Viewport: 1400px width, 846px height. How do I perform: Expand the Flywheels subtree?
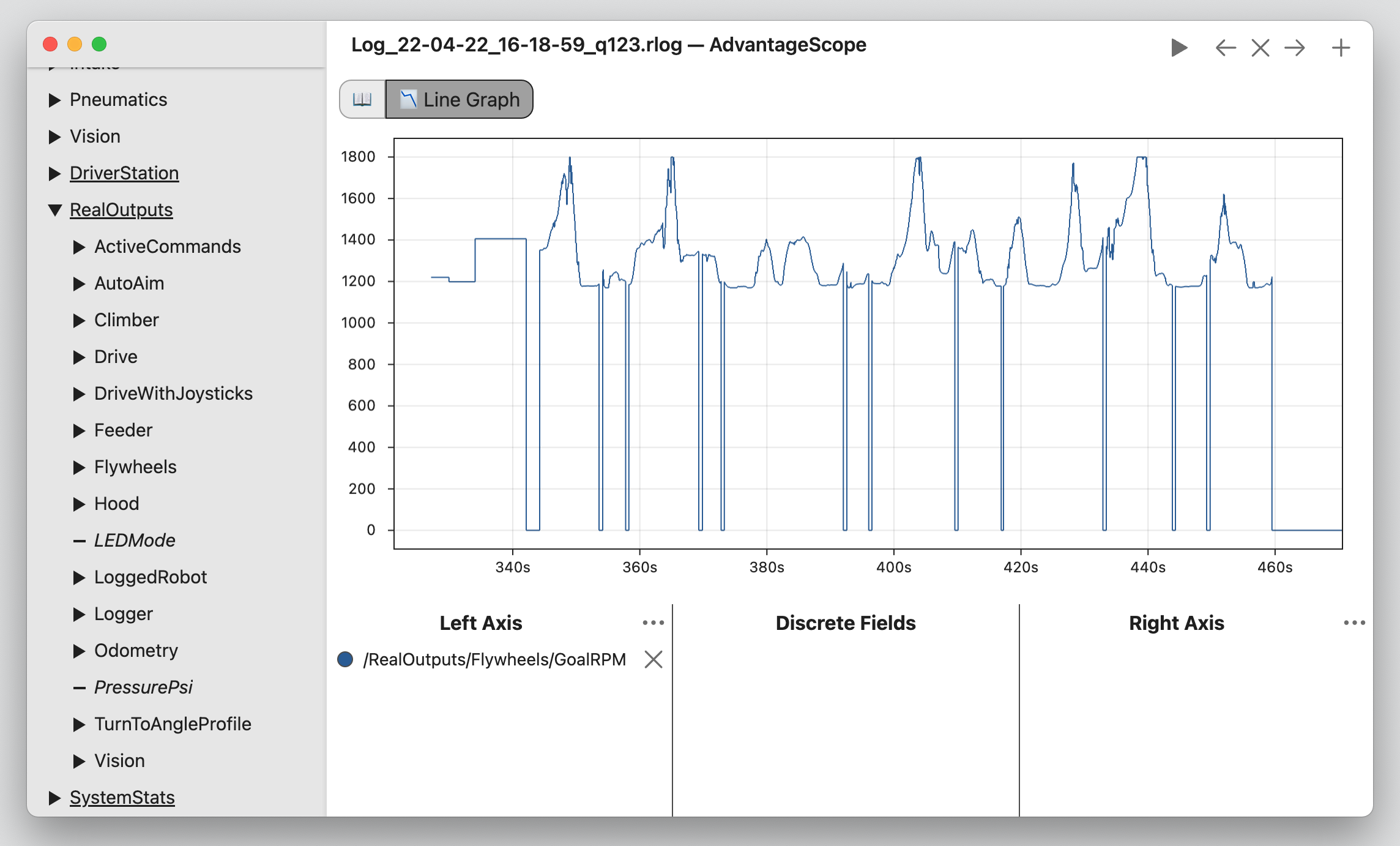click(80, 467)
